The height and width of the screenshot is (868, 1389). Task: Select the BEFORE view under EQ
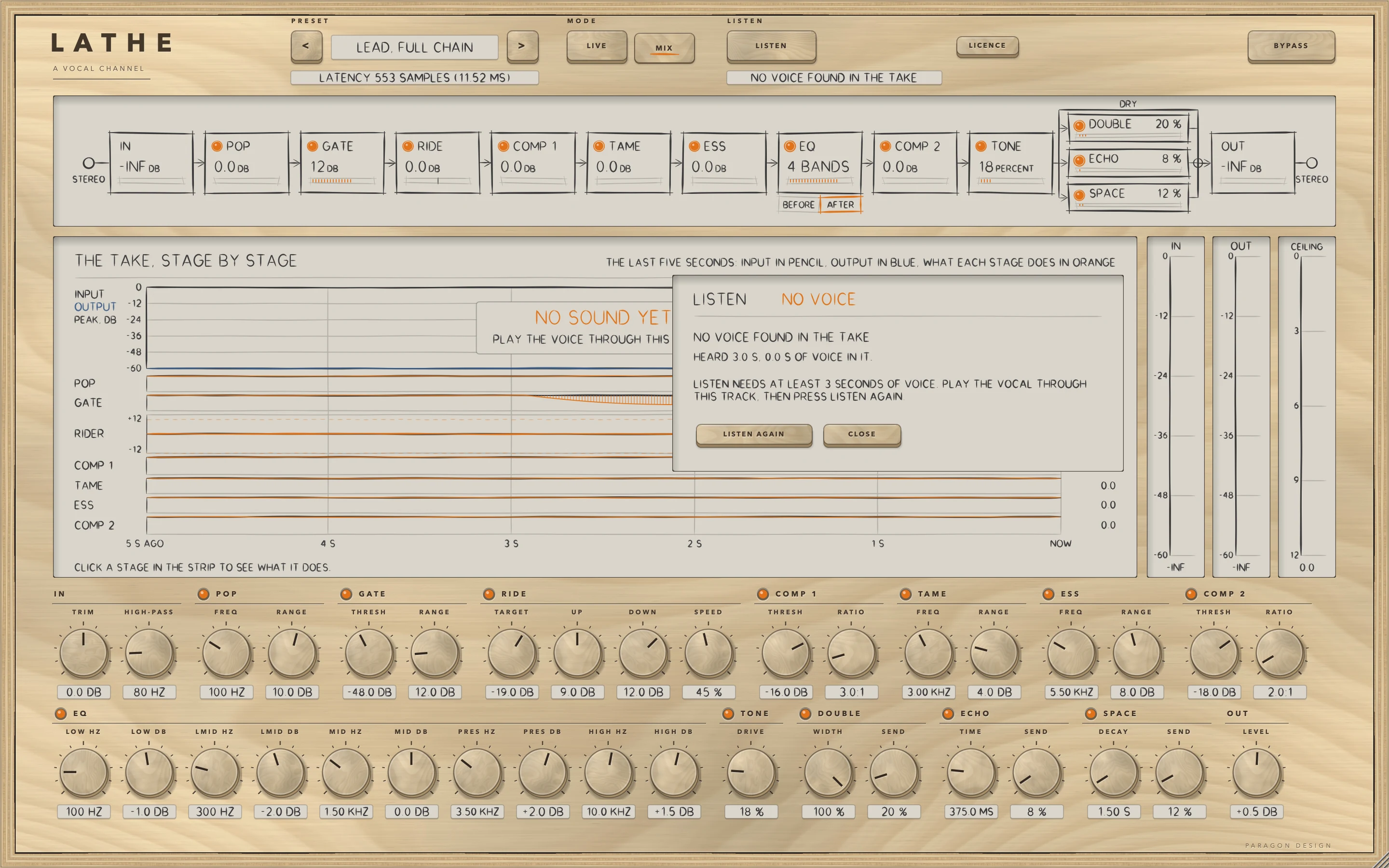coord(798,204)
